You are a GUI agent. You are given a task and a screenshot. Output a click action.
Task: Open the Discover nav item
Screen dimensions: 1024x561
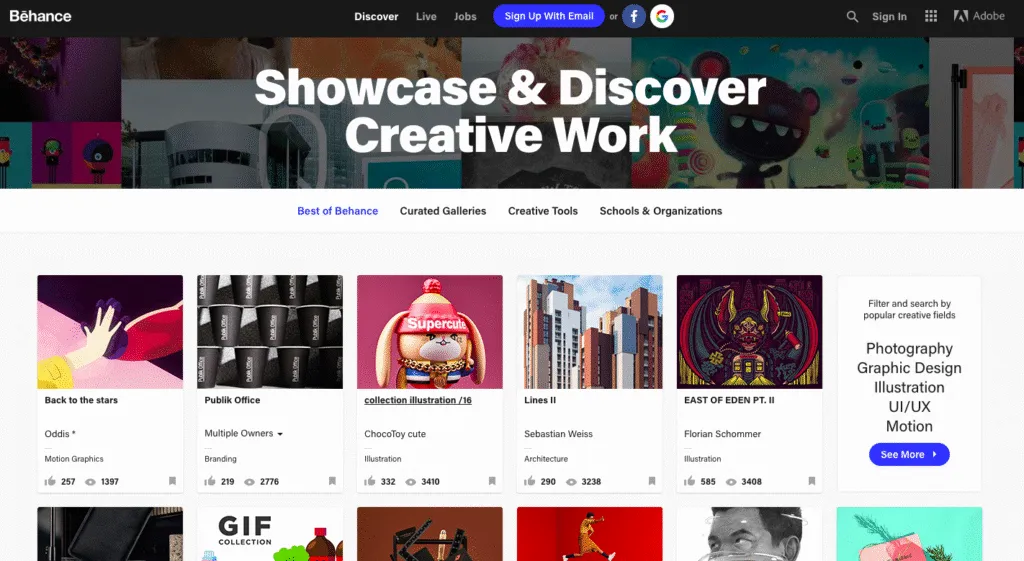point(376,16)
